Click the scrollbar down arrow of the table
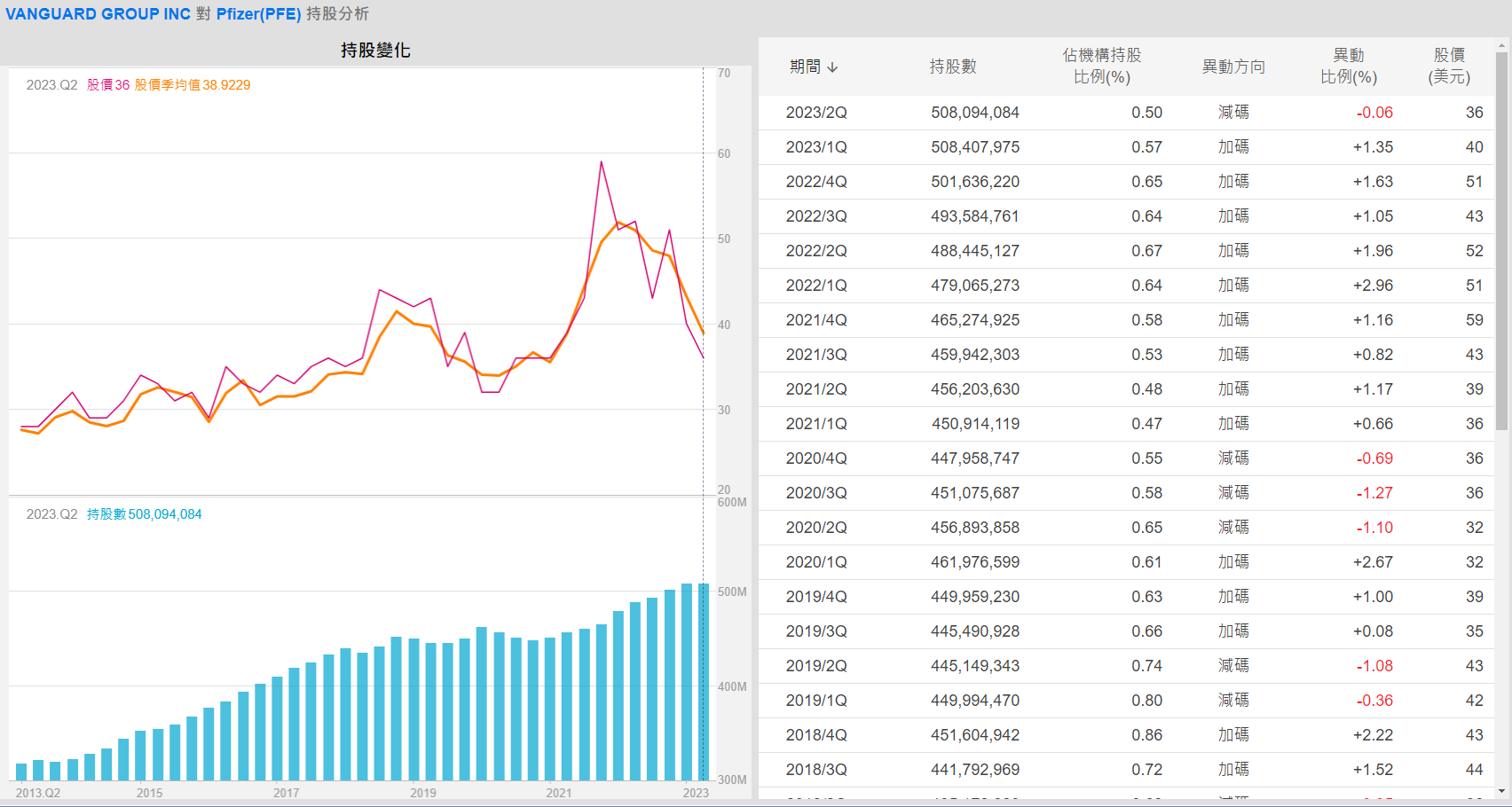The height and width of the screenshot is (807, 1512). 1501,791
